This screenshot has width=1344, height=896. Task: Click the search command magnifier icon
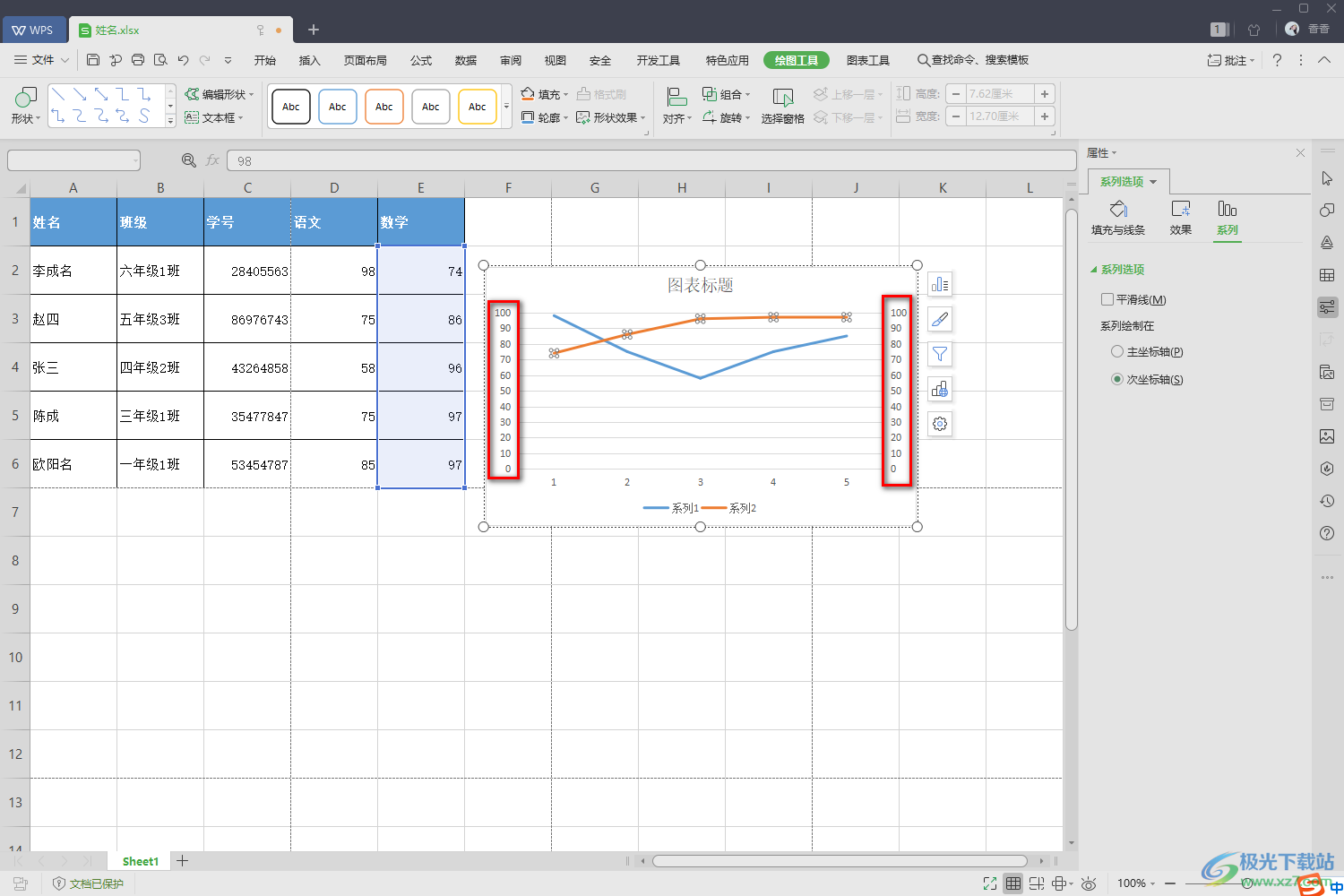[923, 60]
